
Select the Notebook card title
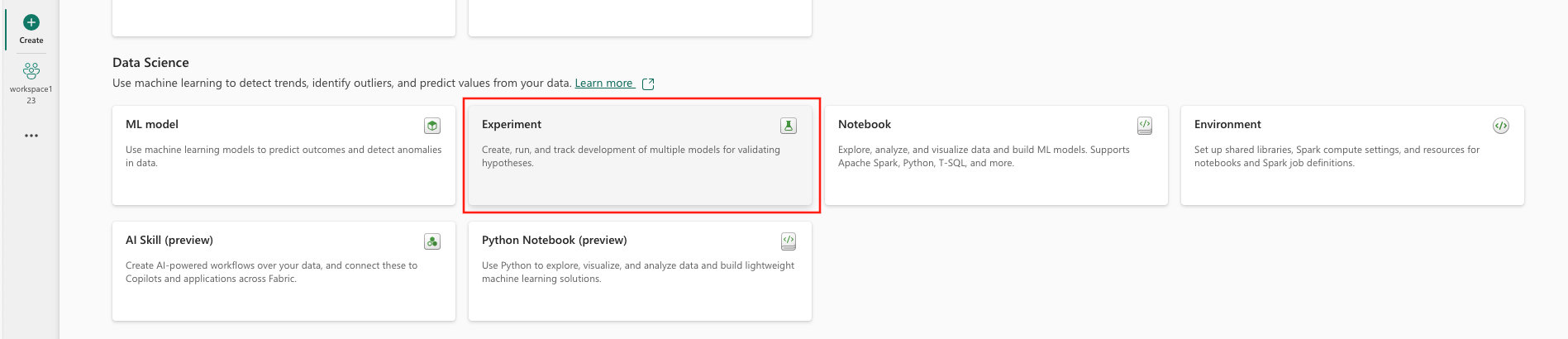click(x=865, y=124)
